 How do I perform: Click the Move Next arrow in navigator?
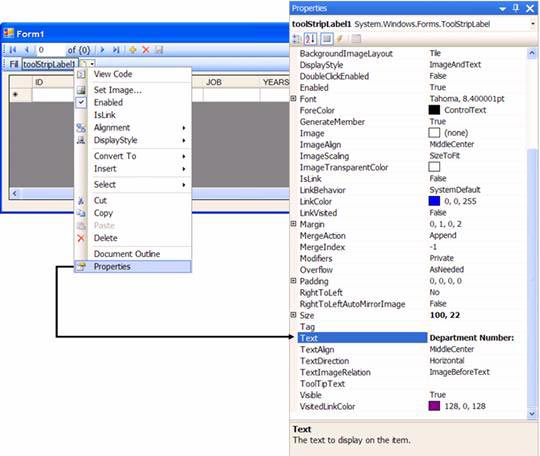102,50
